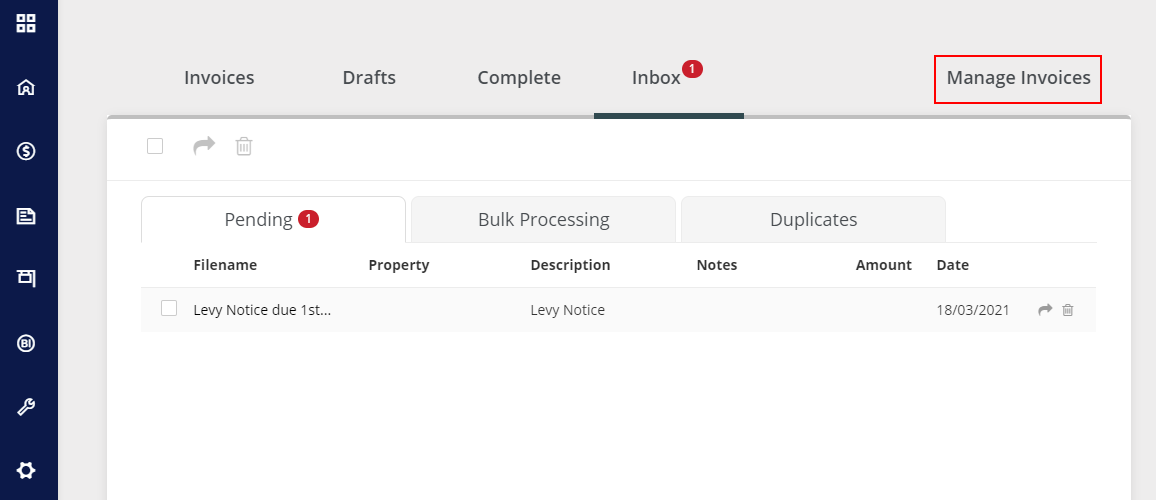Image resolution: width=1156 pixels, height=500 pixels.
Task: Click the Manage Invoices button
Action: [1018, 78]
